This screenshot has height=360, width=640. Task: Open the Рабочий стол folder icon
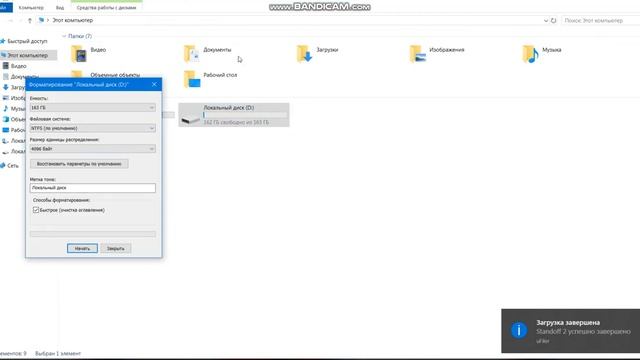pyautogui.click(x=192, y=79)
